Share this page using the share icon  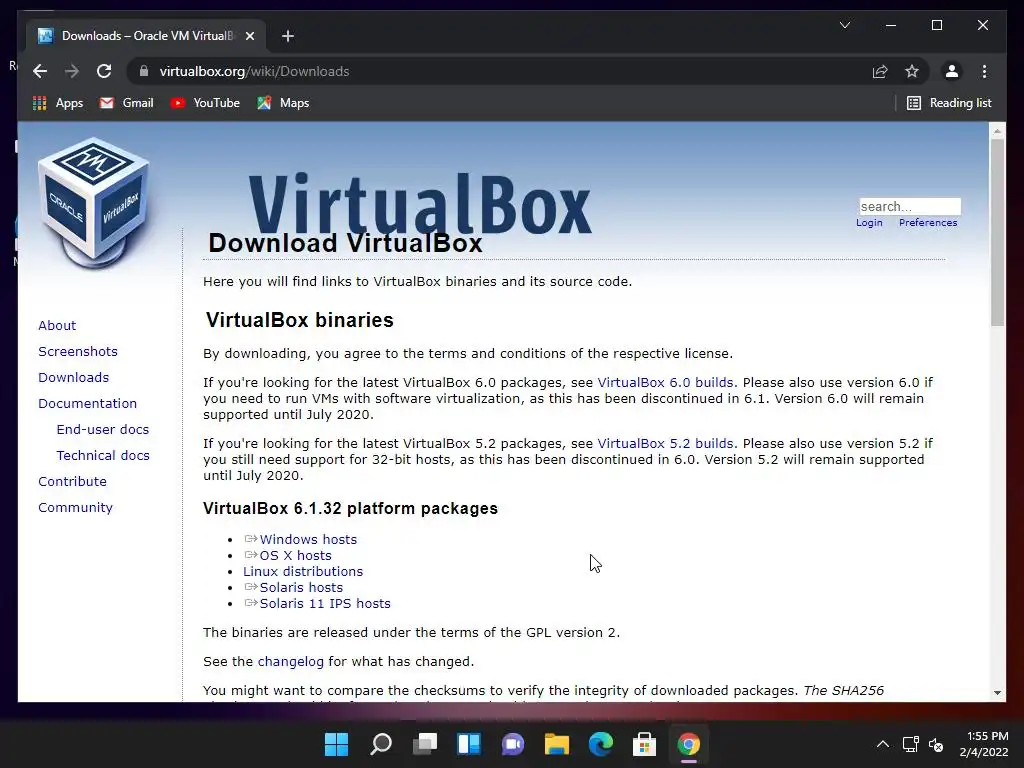coord(880,71)
